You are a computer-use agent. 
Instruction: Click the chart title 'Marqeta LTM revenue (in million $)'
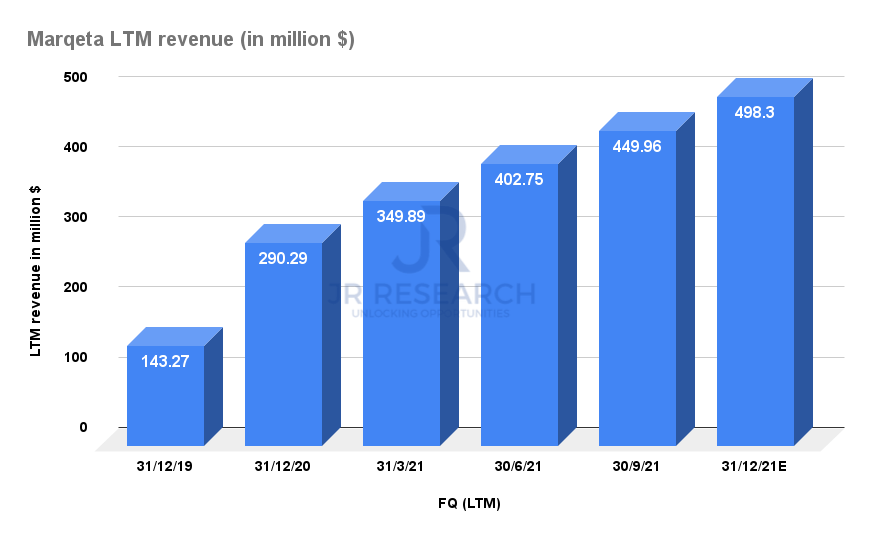click(191, 39)
